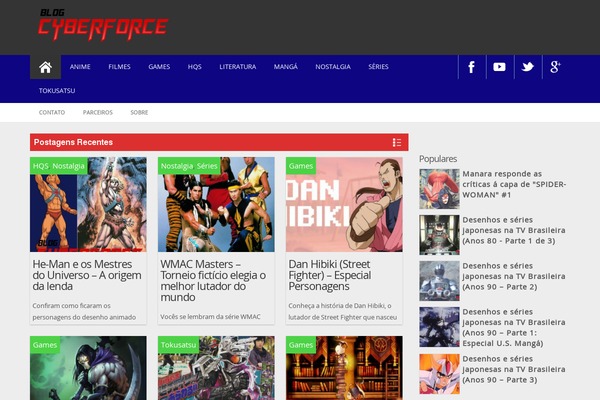Go to the Parceiros page
This screenshot has height=400, width=600.
[x=98, y=113]
